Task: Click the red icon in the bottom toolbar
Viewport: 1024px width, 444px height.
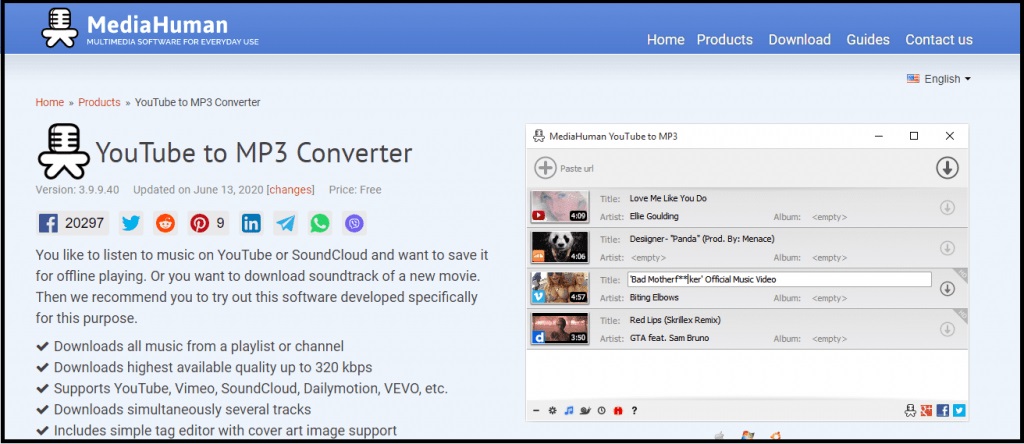Action: 618,411
